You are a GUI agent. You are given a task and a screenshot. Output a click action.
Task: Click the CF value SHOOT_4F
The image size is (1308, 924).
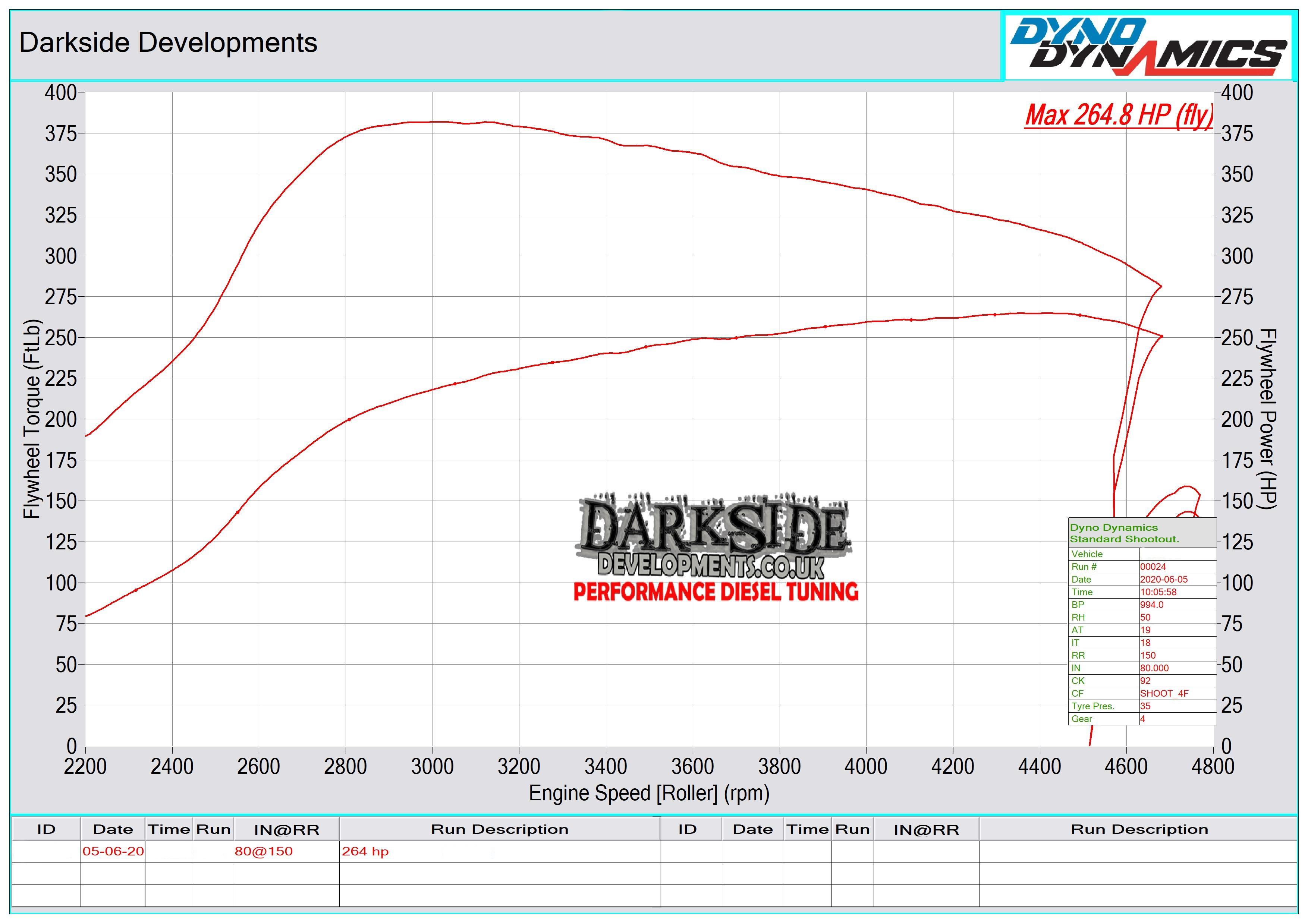(x=1164, y=693)
